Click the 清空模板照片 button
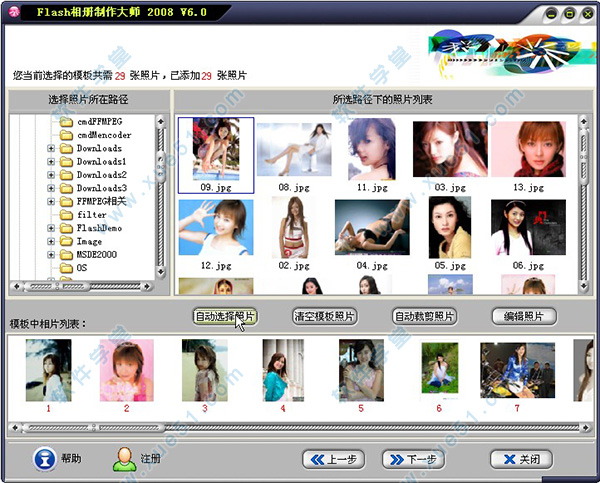This screenshot has height=483, width=600. click(x=324, y=316)
